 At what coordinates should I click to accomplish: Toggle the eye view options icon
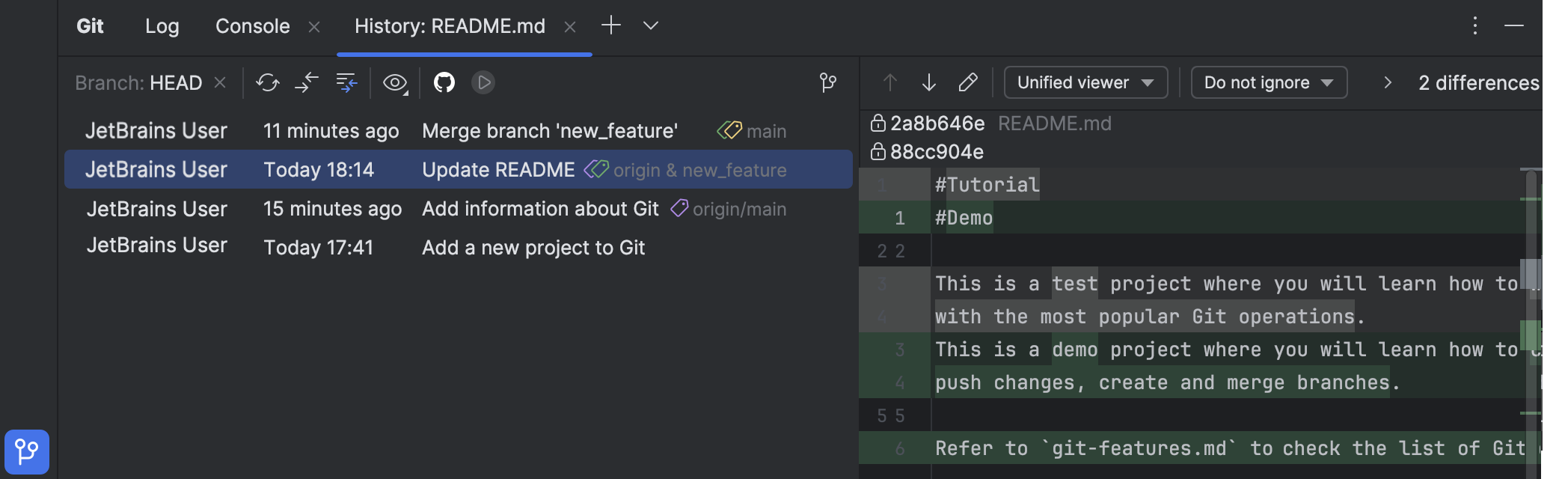click(395, 82)
